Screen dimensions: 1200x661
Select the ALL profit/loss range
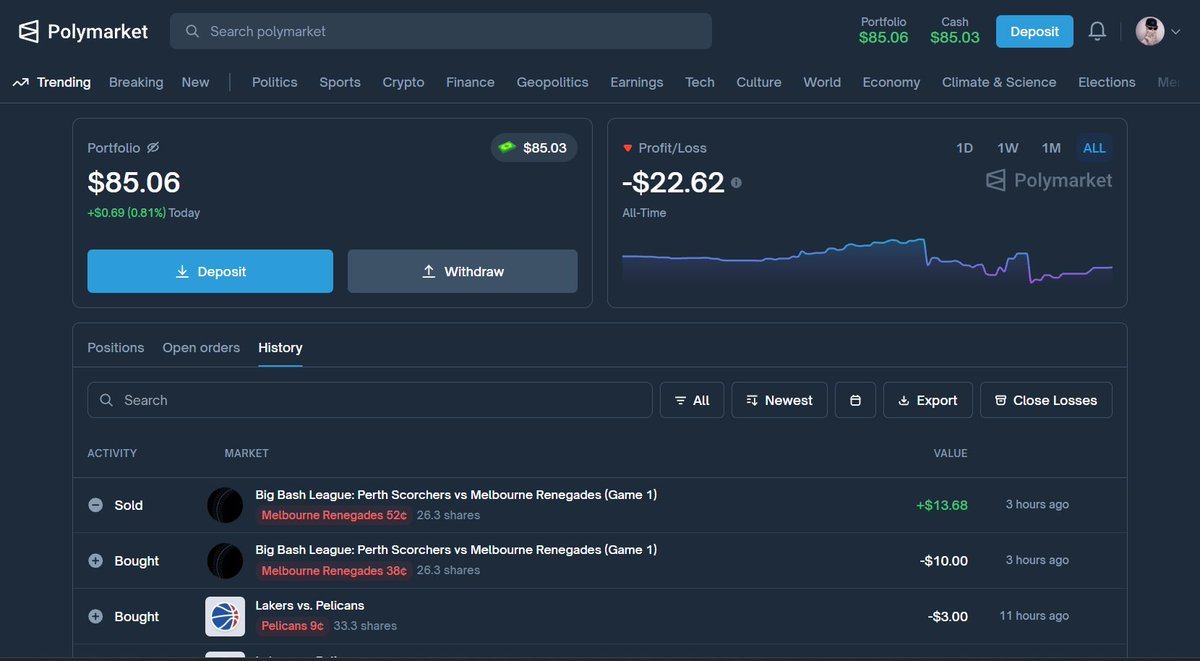click(1094, 148)
